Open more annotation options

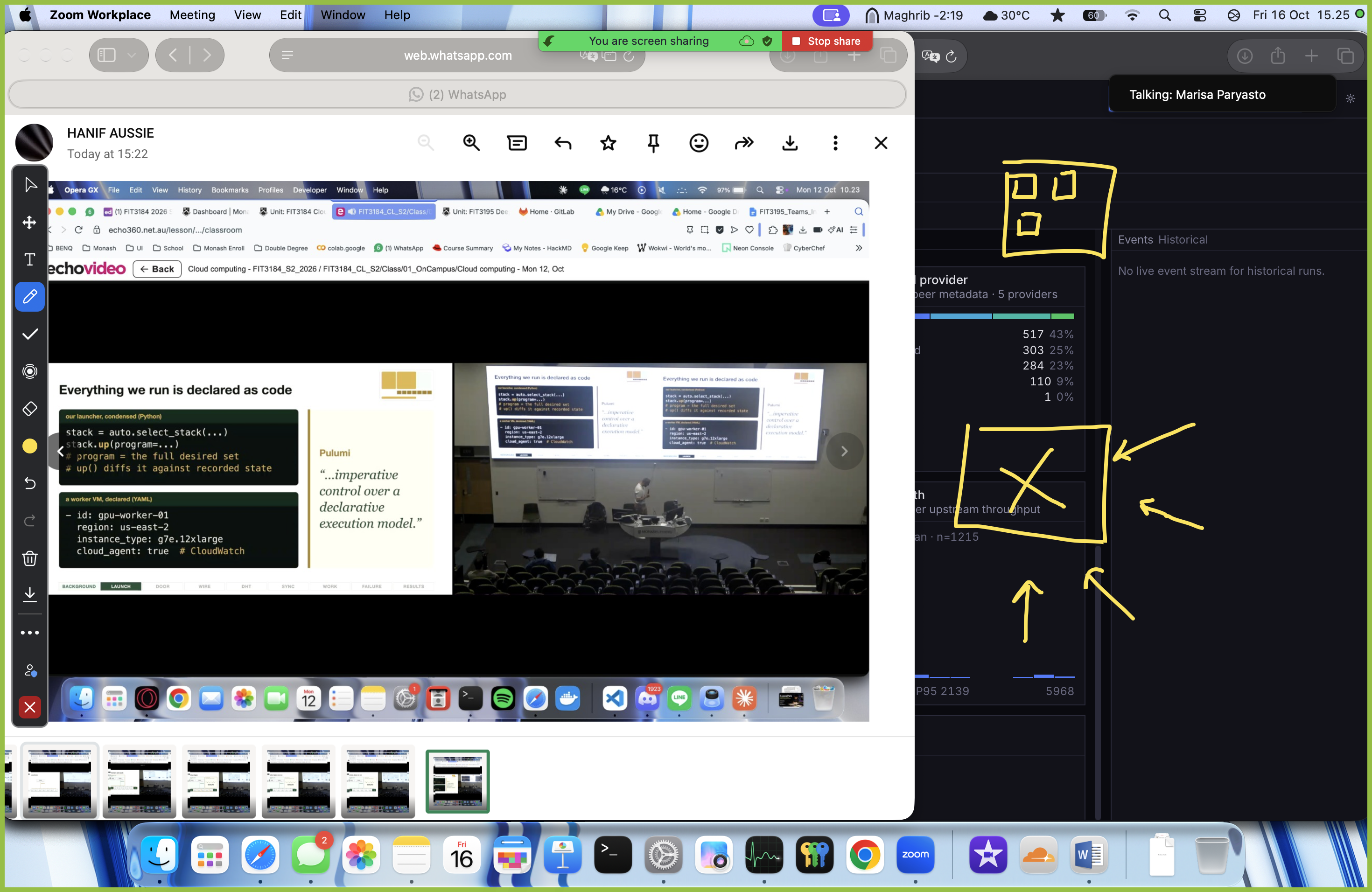pyautogui.click(x=30, y=633)
